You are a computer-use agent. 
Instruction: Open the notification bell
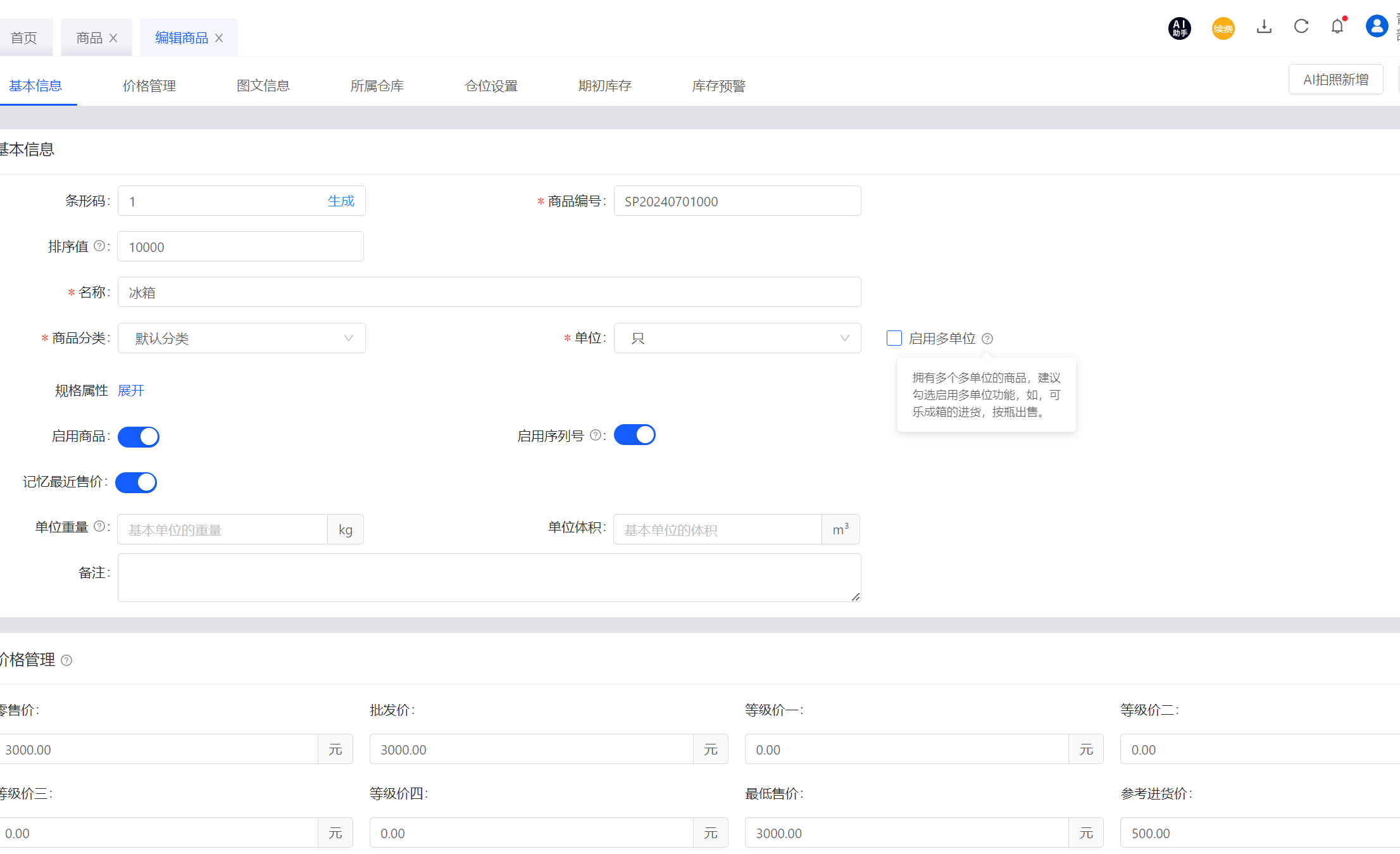tap(1337, 27)
